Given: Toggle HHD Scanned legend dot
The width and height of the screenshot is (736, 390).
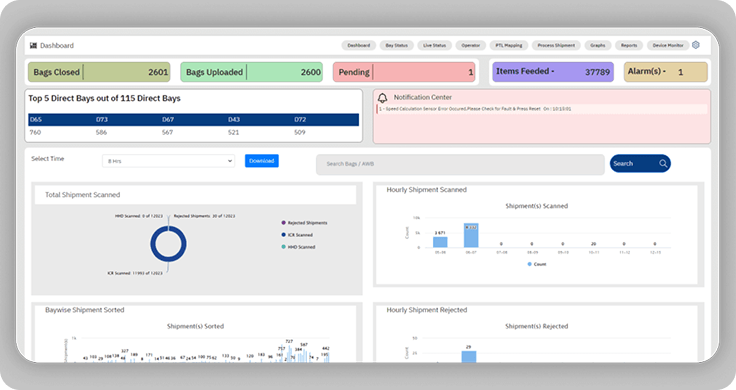Looking at the screenshot, I should coord(284,247).
